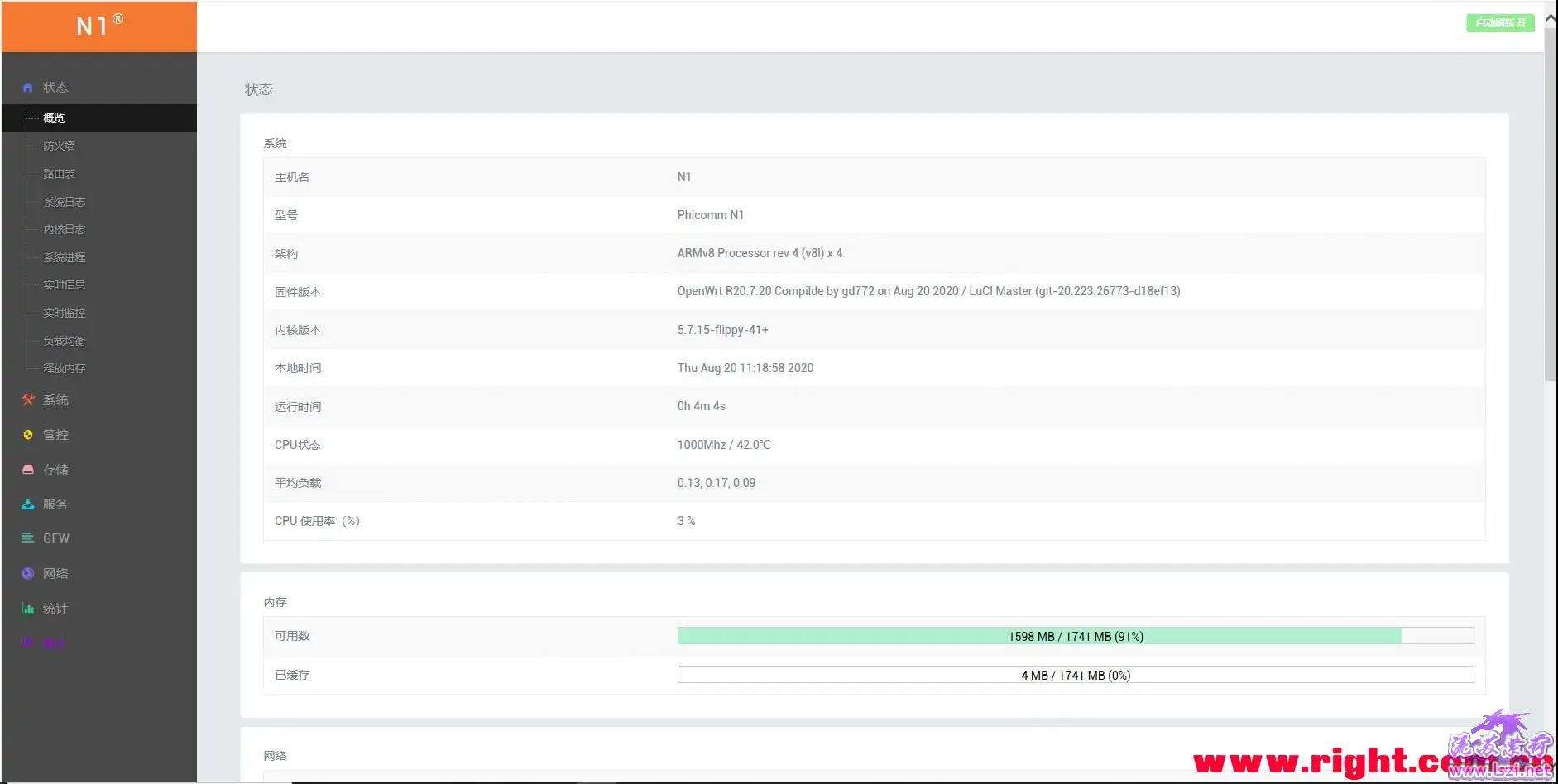Click the local time Thu Aug 20 value
Viewport: 1558px width, 784px height.
click(745, 368)
